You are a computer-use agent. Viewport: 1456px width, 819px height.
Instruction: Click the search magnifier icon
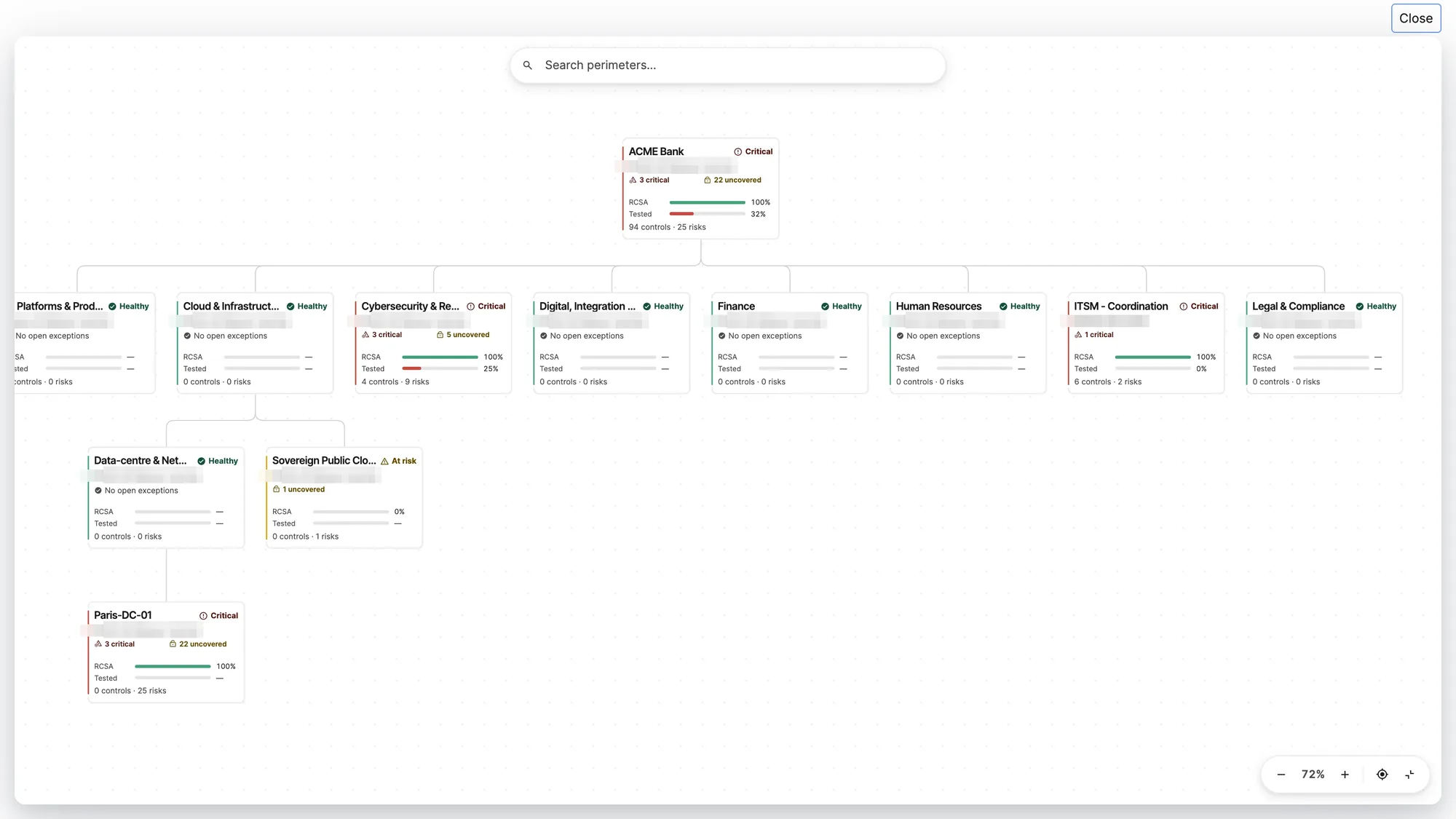point(528,66)
